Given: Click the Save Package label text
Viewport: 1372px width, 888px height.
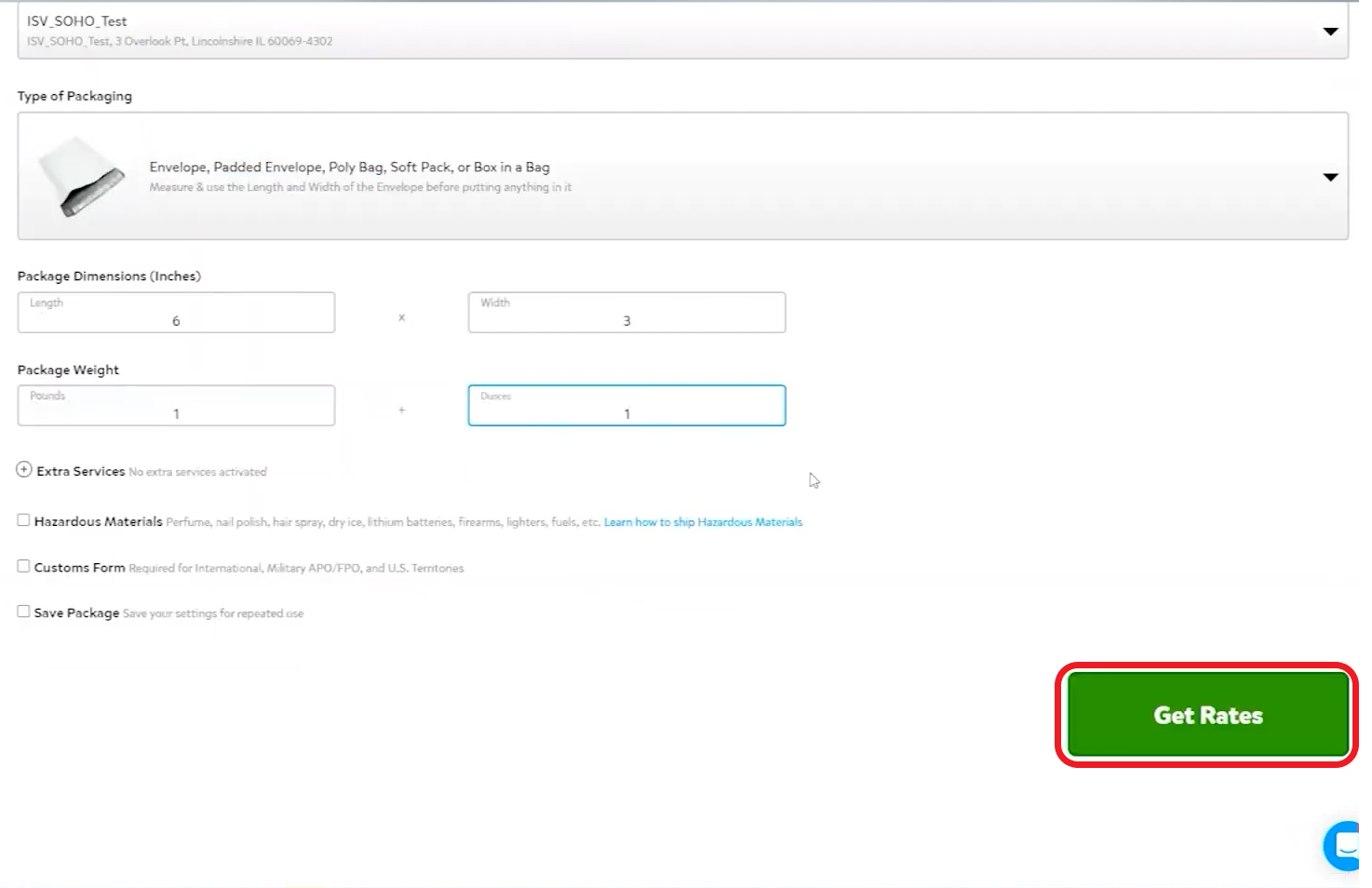Looking at the screenshot, I should pyautogui.click(x=76, y=613).
